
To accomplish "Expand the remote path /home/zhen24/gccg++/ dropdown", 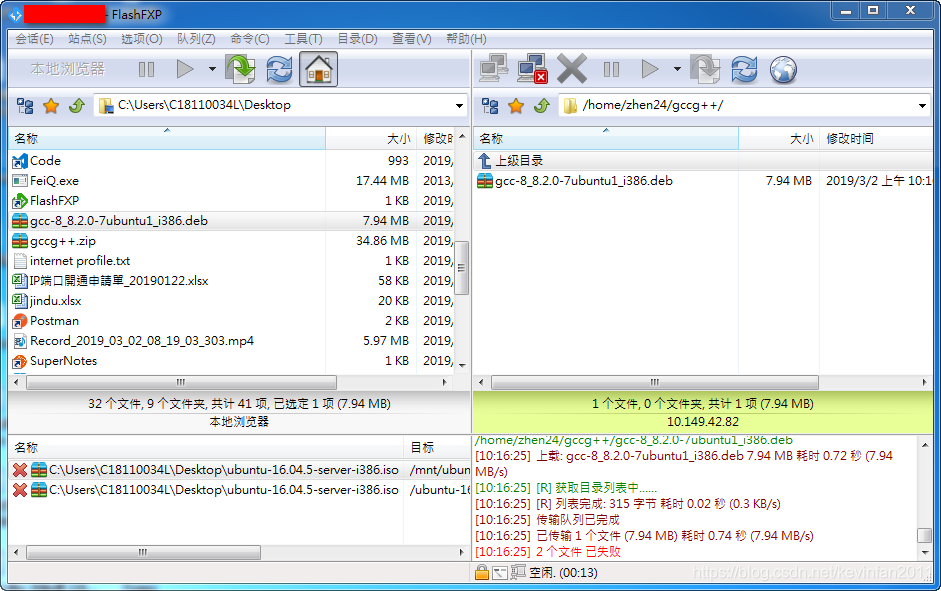I will click(x=922, y=106).
